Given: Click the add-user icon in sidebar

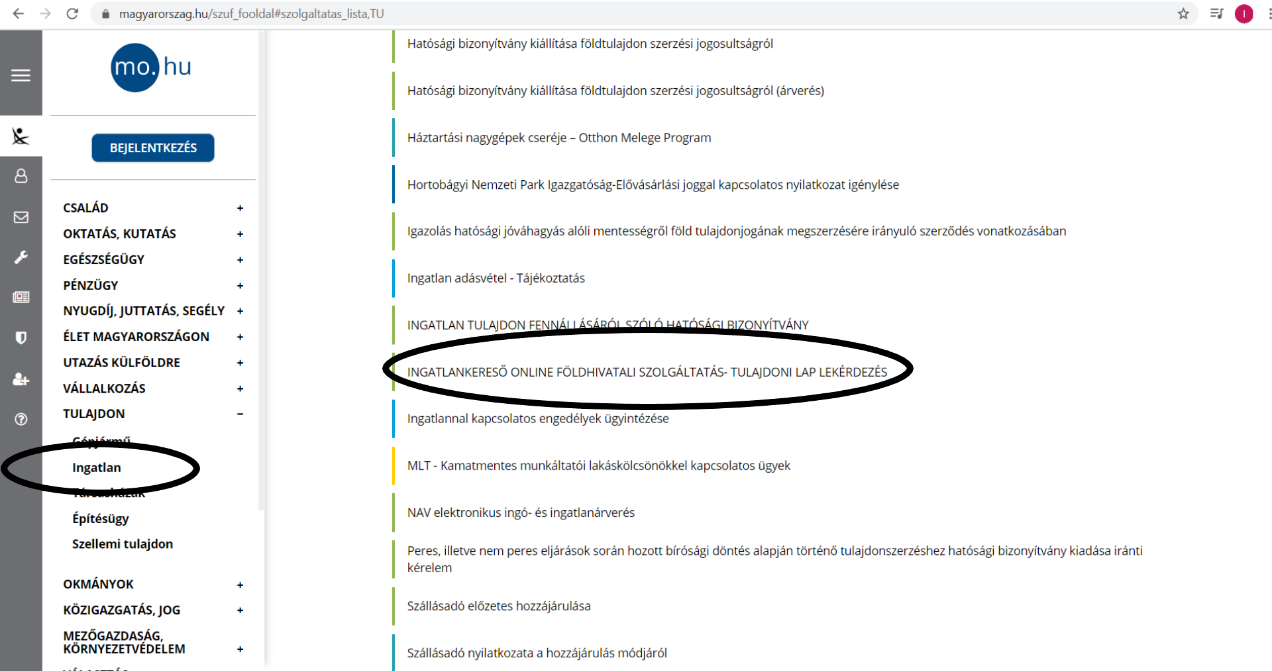Looking at the screenshot, I should (x=20, y=379).
